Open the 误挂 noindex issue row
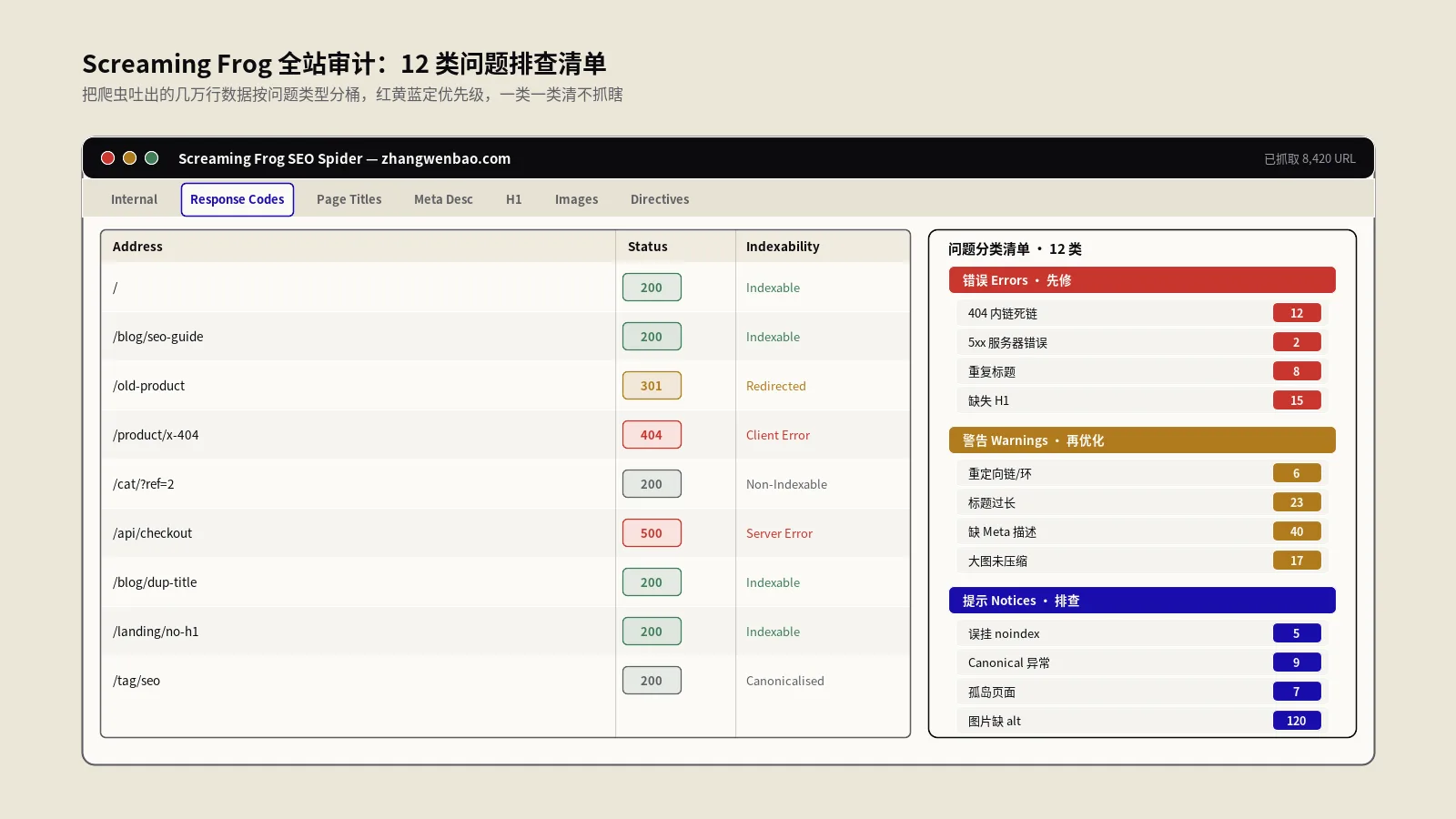The image size is (1456, 819). click(1142, 633)
